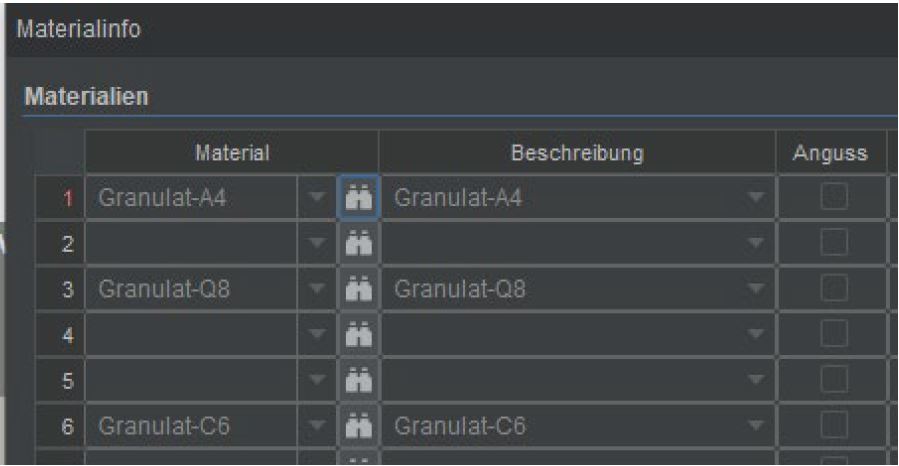Expand Material dropdown arrow in row 5

[316, 380]
